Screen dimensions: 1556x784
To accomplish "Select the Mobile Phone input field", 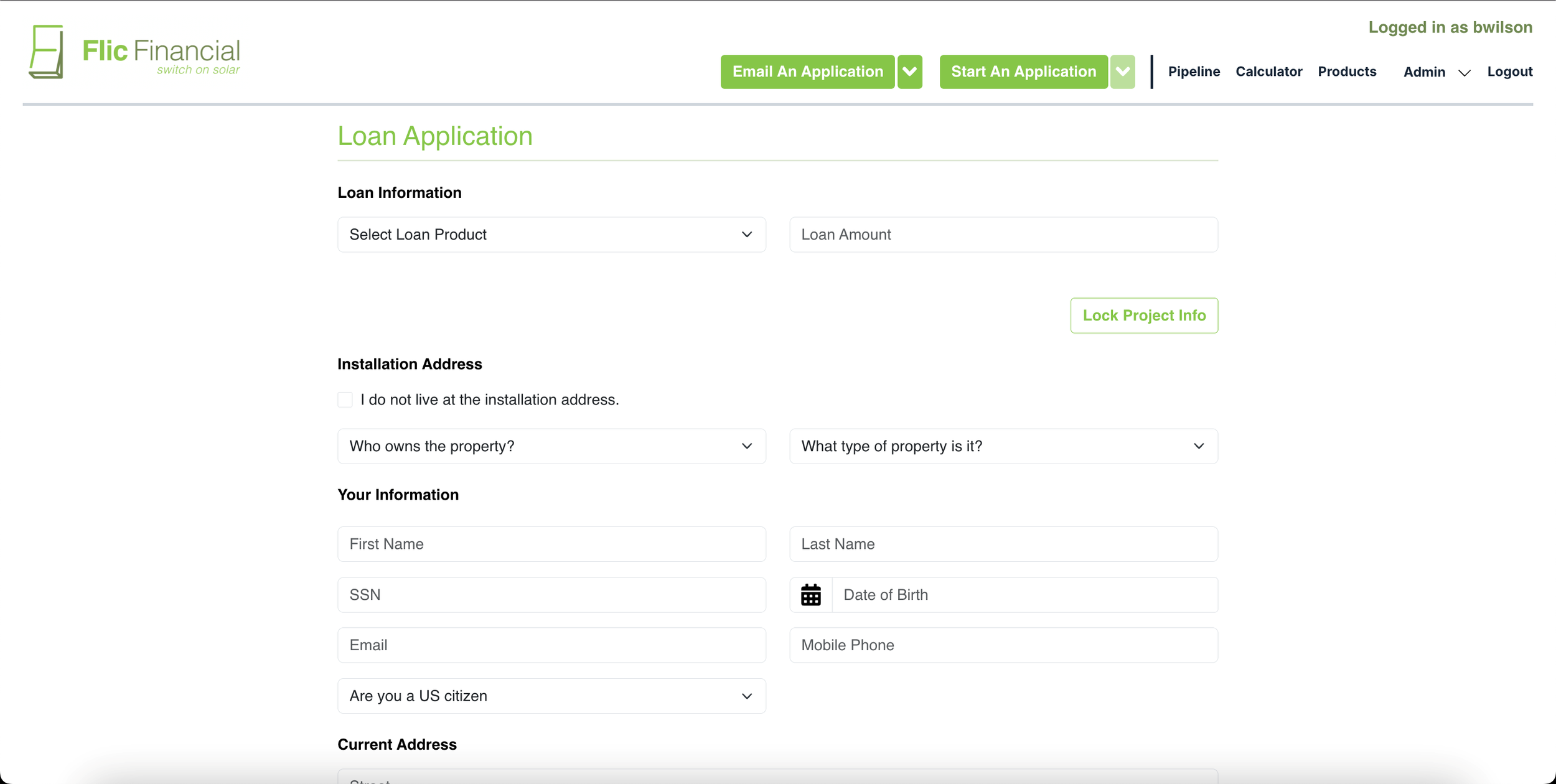I will 1003,645.
